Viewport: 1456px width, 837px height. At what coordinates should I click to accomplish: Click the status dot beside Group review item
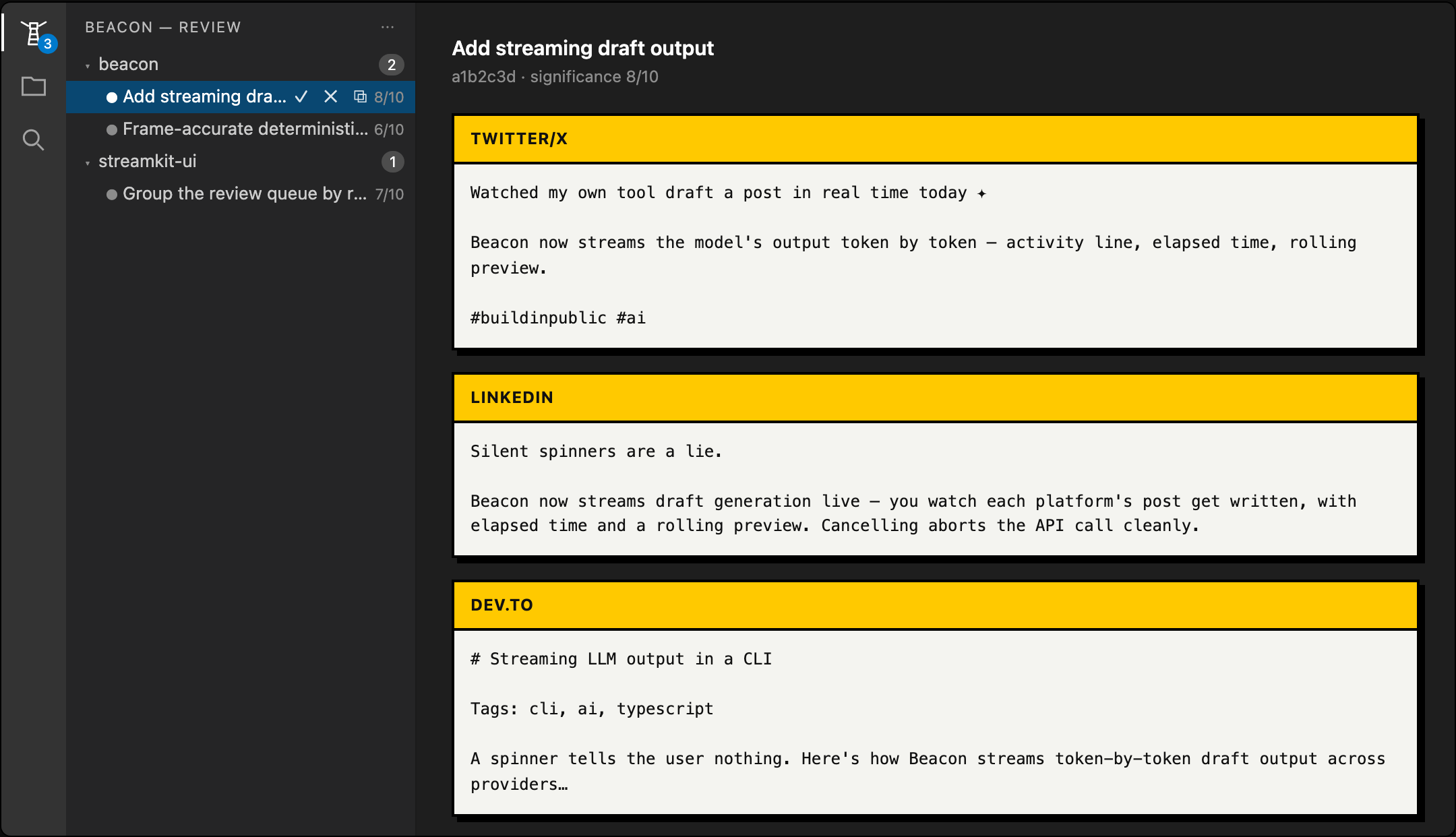[112, 194]
